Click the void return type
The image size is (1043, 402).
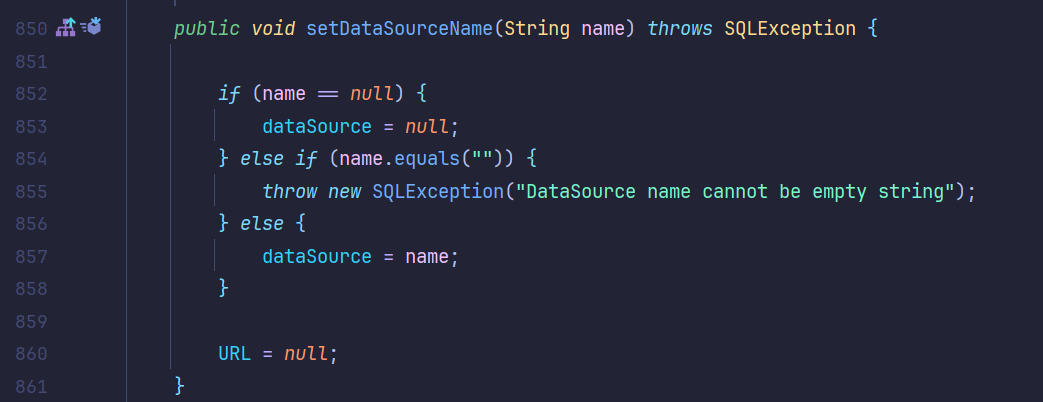(274, 28)
